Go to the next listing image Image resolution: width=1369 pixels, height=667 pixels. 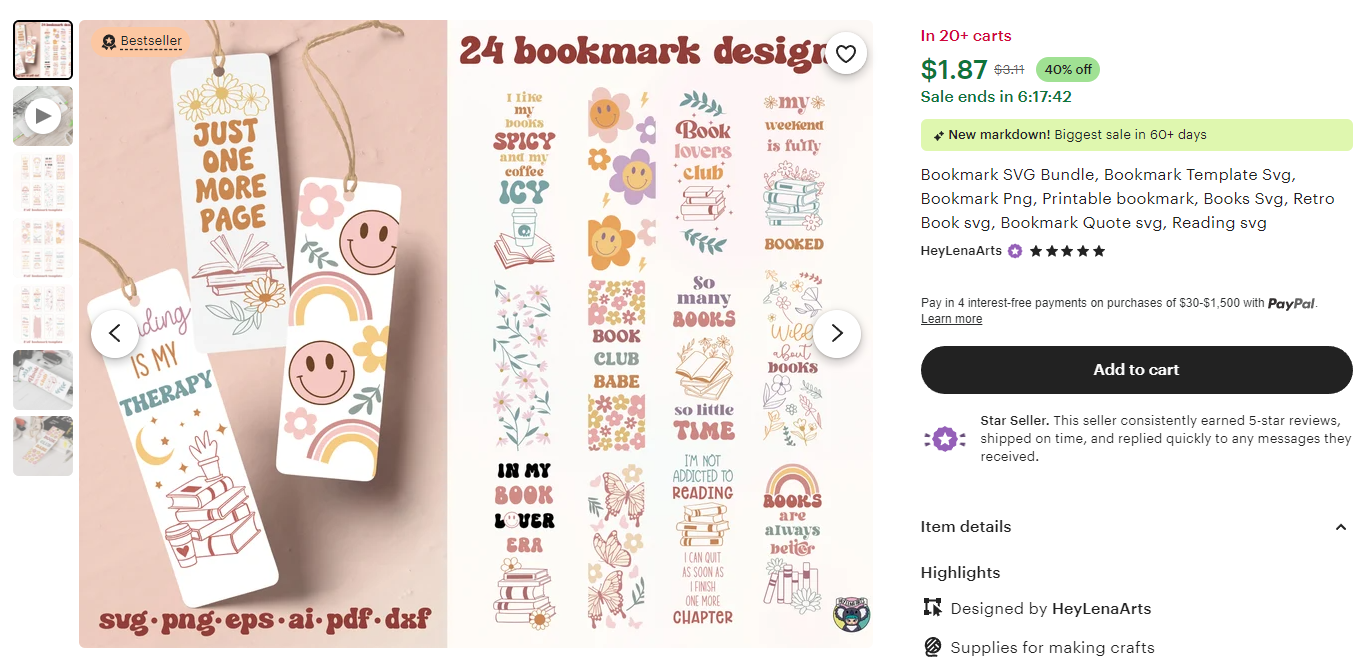837,333
